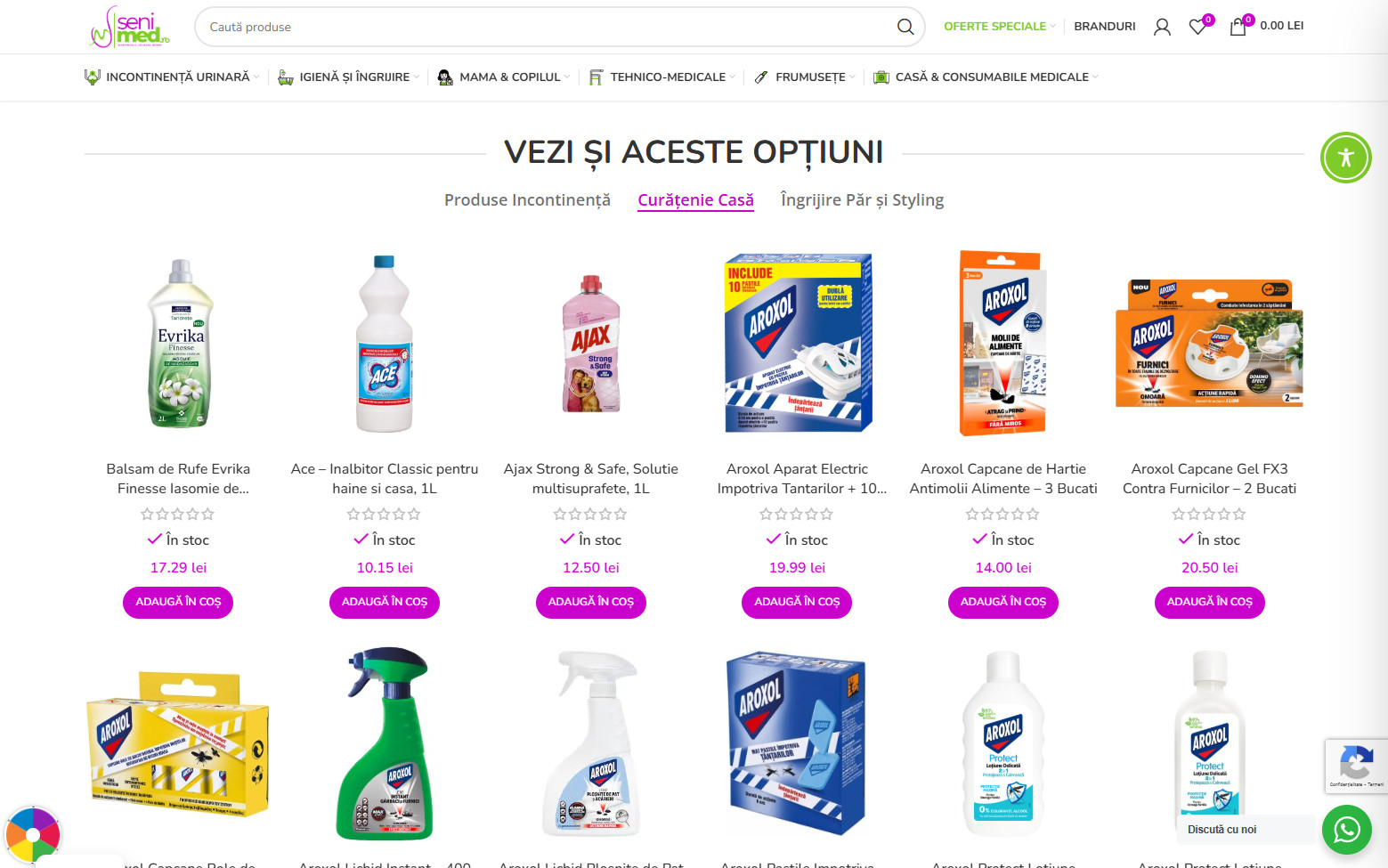Add Aroxol Capcane Gel FX3 to cart
This screenshot has width=1388, height=868.
pyautogui.click(x=1209, y=602)
